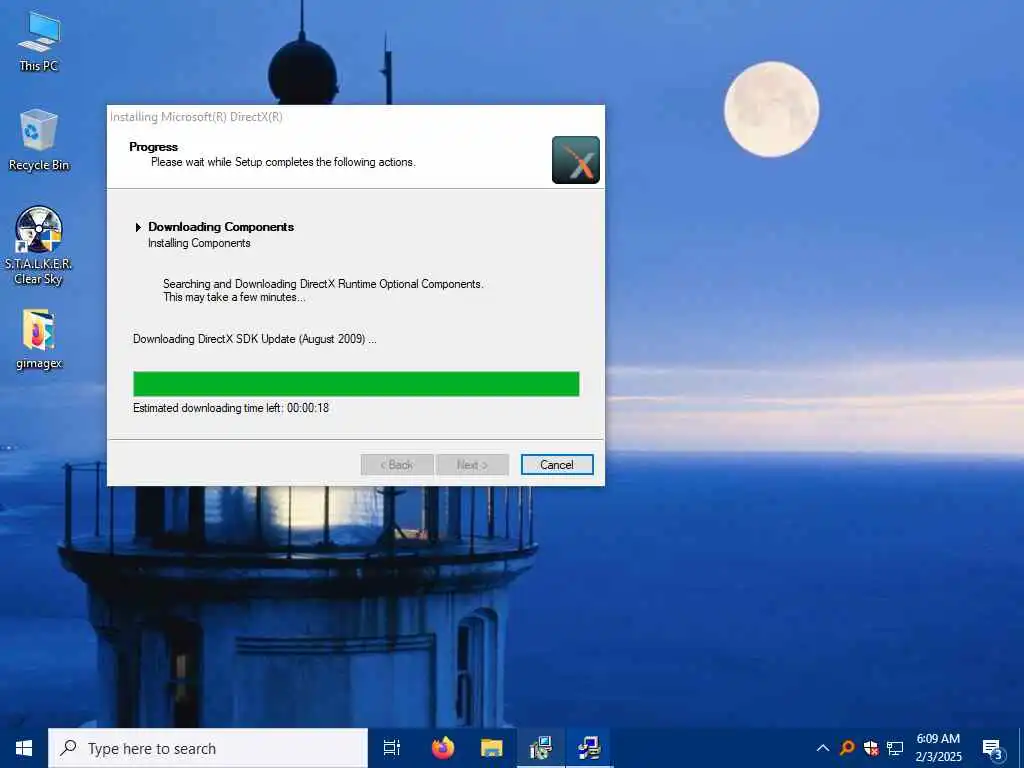Click the greyed-out Next button
Viewport: 1024px width, 768px height.
(x=472, y=464)
